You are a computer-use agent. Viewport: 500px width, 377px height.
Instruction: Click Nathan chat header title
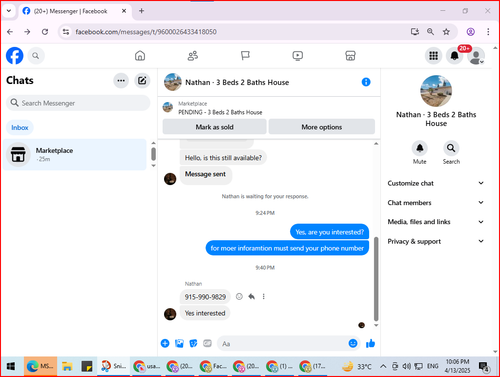click(237, 82)
